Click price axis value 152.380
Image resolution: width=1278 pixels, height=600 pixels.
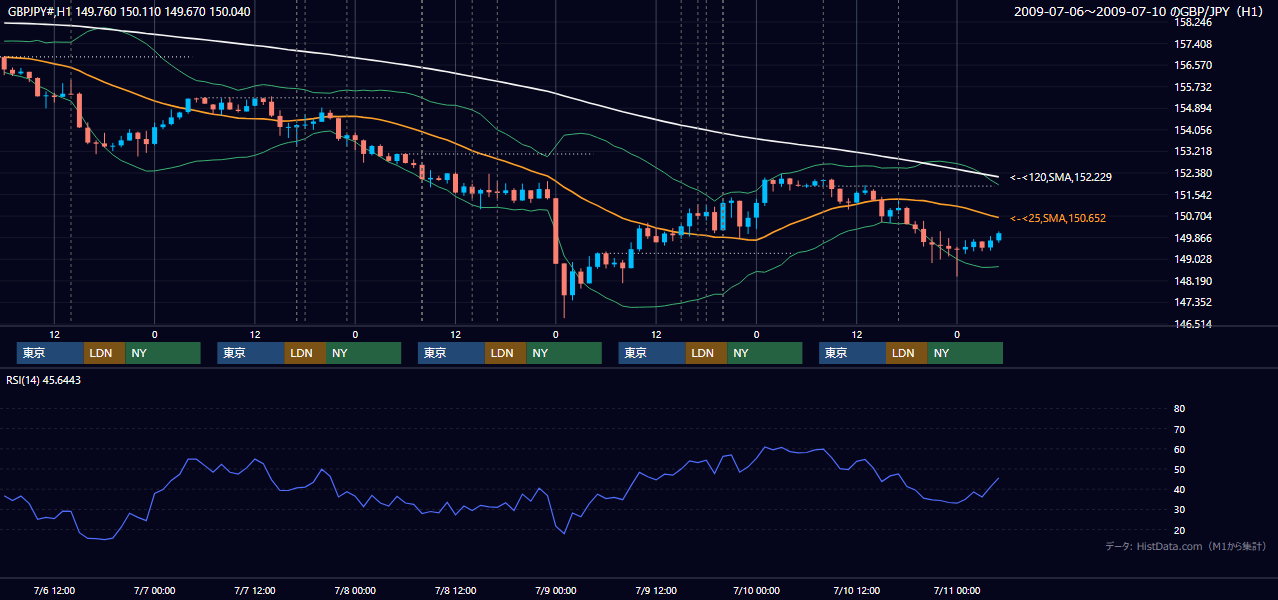pos(1195,173)
